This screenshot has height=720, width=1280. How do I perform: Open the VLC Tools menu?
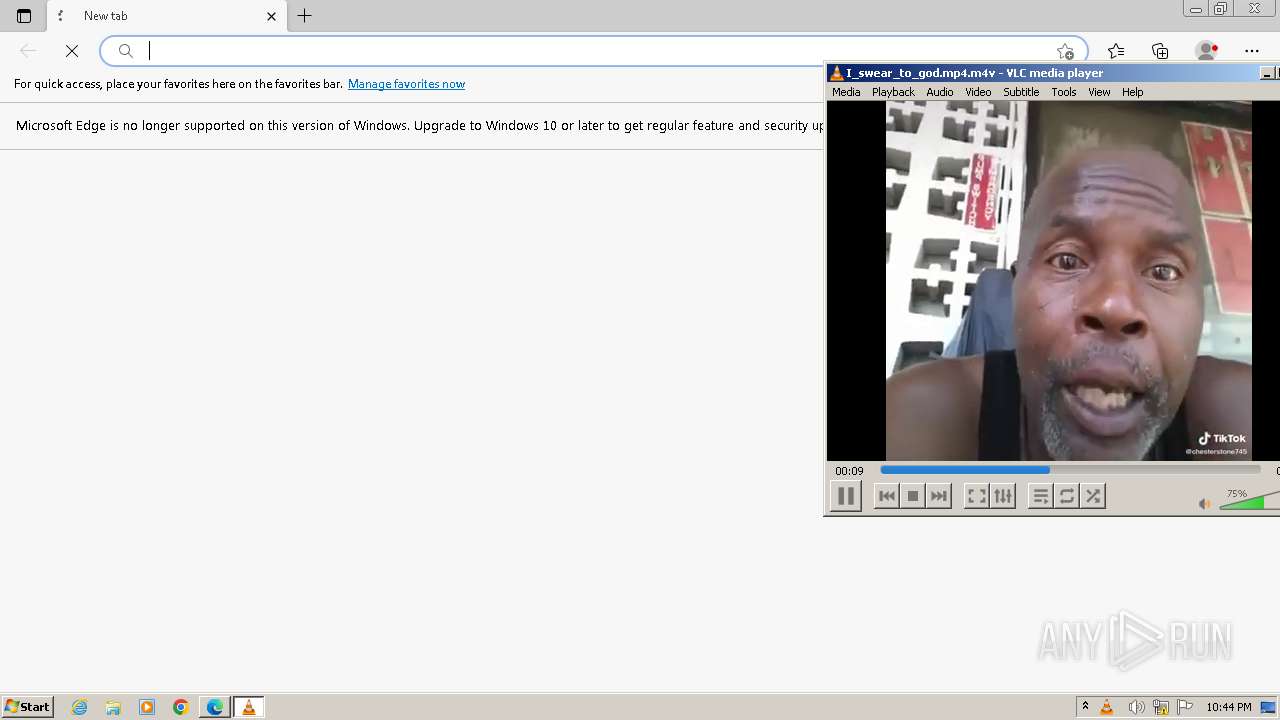click(x=1064, y=92)
